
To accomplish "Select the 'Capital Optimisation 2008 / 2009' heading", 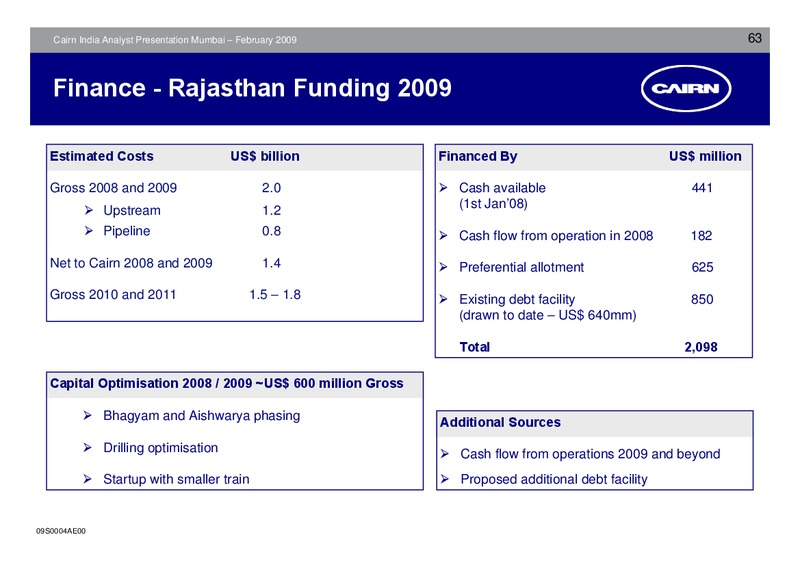I will (227, 383).
